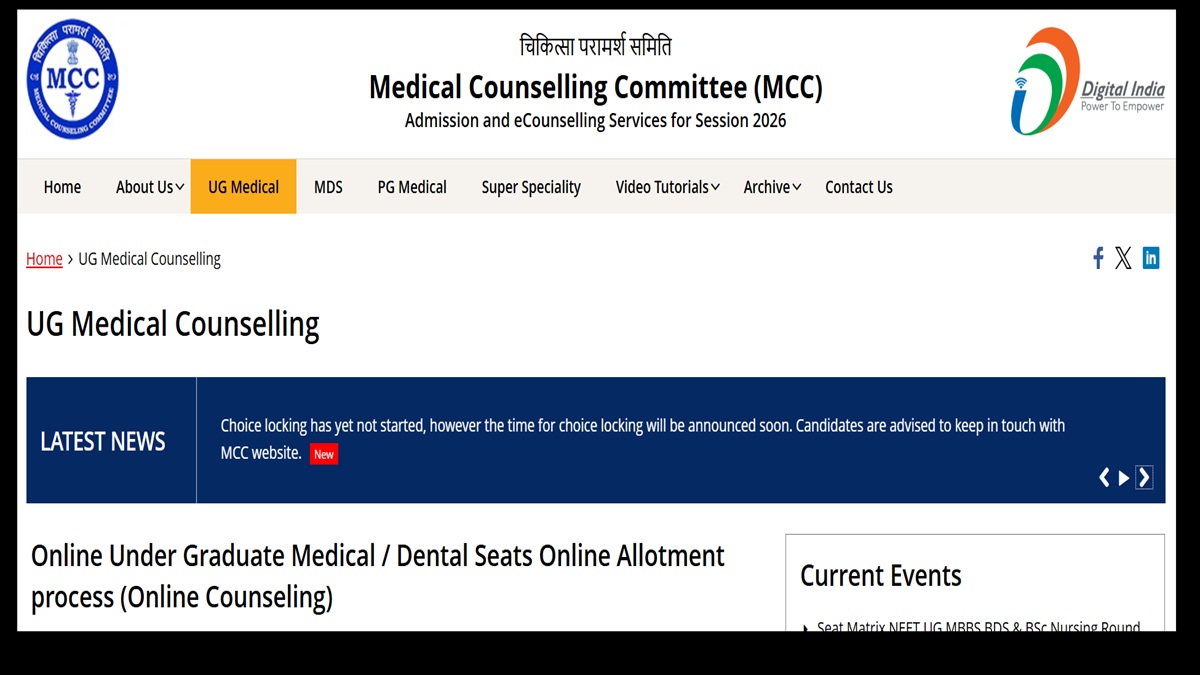Open the MDS menu item

[328, 187]
